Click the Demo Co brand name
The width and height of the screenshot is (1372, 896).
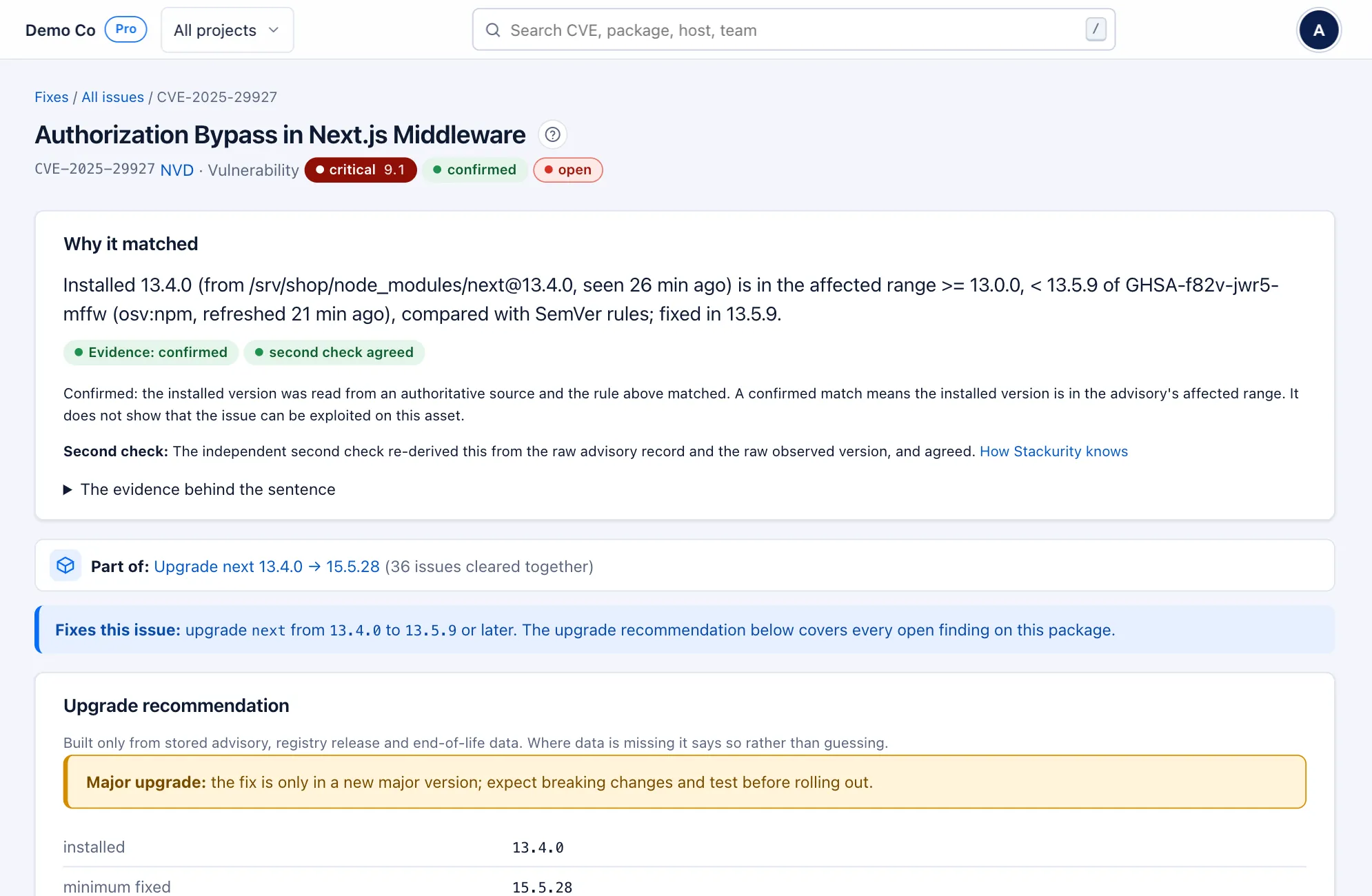[x=61, y=30]
